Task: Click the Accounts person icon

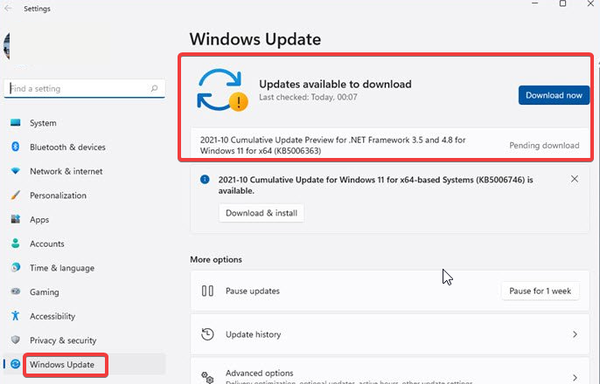Action: coord(15,243)
